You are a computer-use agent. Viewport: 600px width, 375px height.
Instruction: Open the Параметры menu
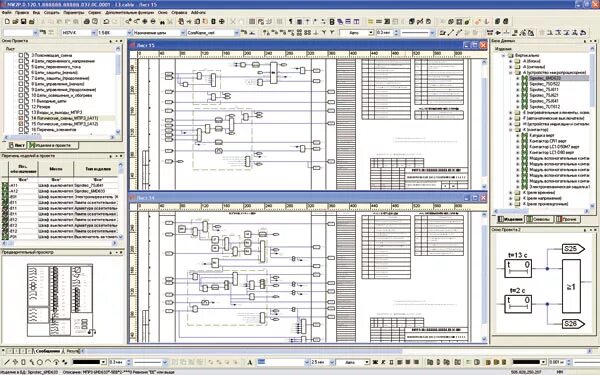pos(73,13)
